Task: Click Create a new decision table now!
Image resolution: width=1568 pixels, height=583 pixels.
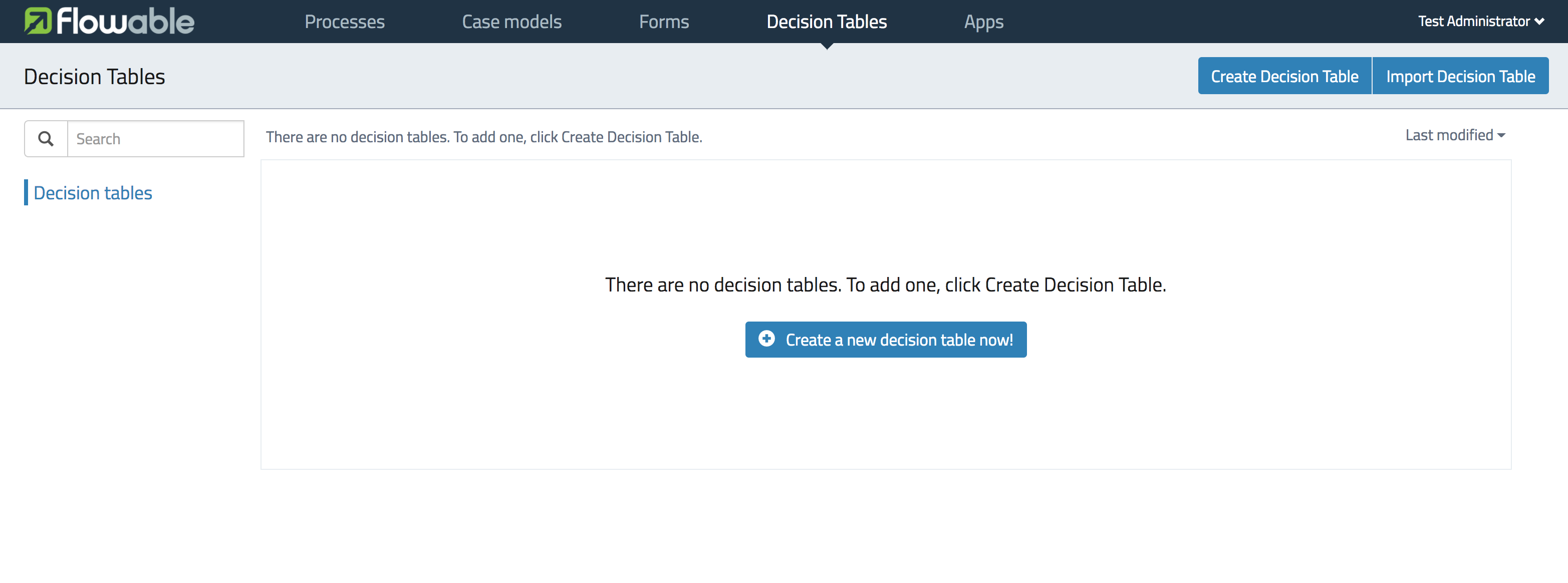Action: (x=898, y=340)
